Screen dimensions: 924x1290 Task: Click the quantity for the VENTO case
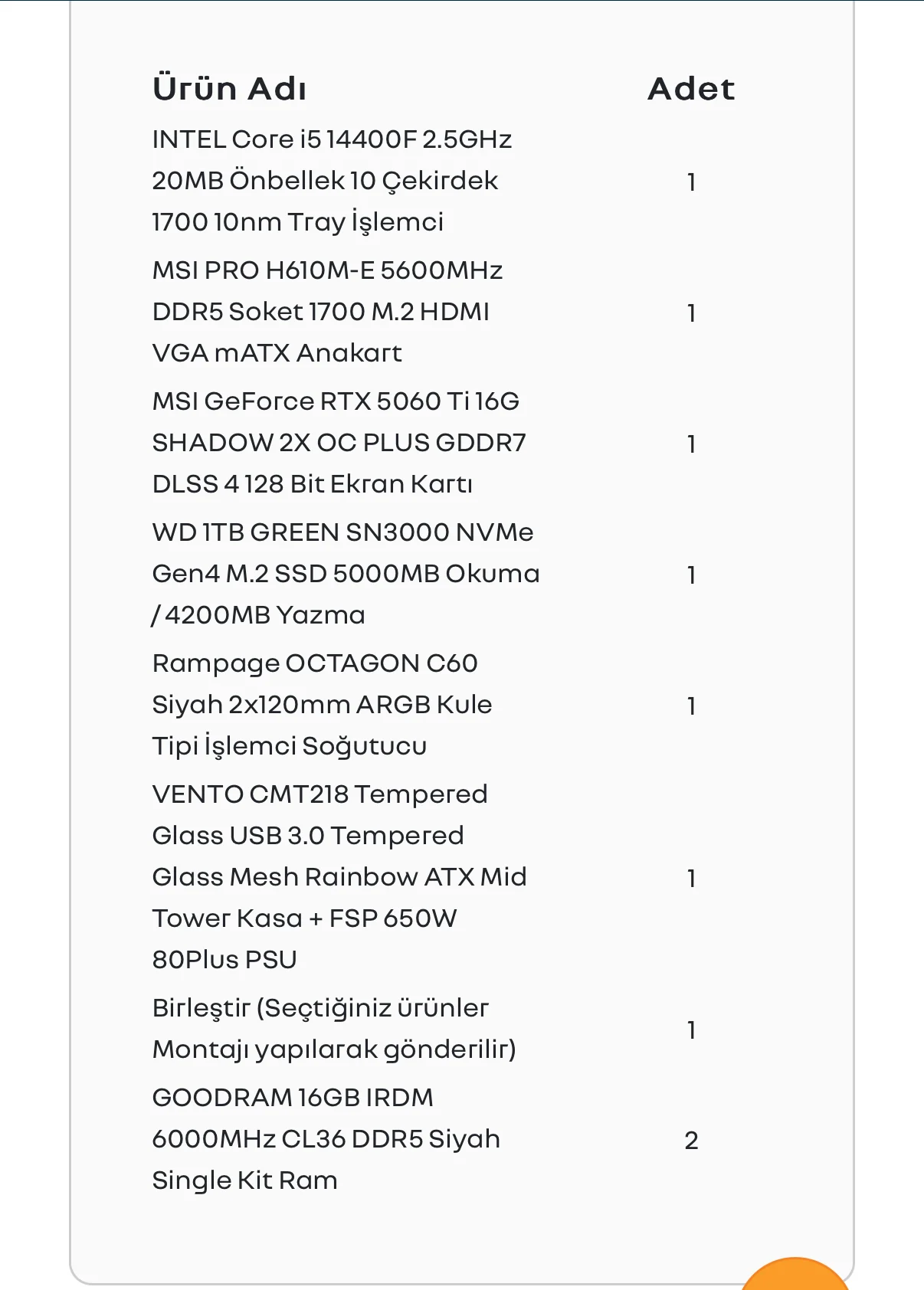click(x=691, y=879)
